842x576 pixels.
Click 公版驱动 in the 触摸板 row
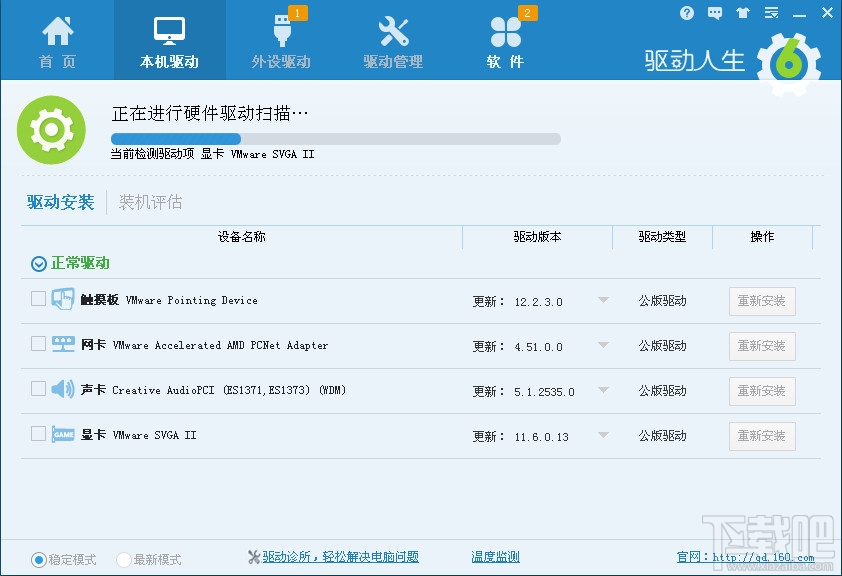tap(662, 301)
